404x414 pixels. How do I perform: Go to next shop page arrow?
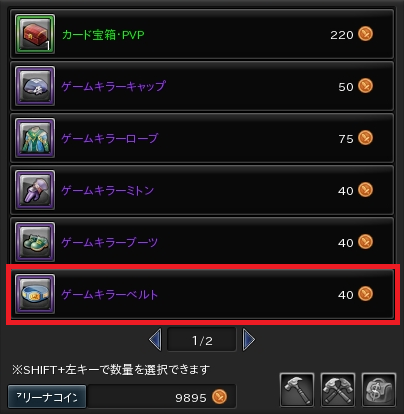(249, 340)
